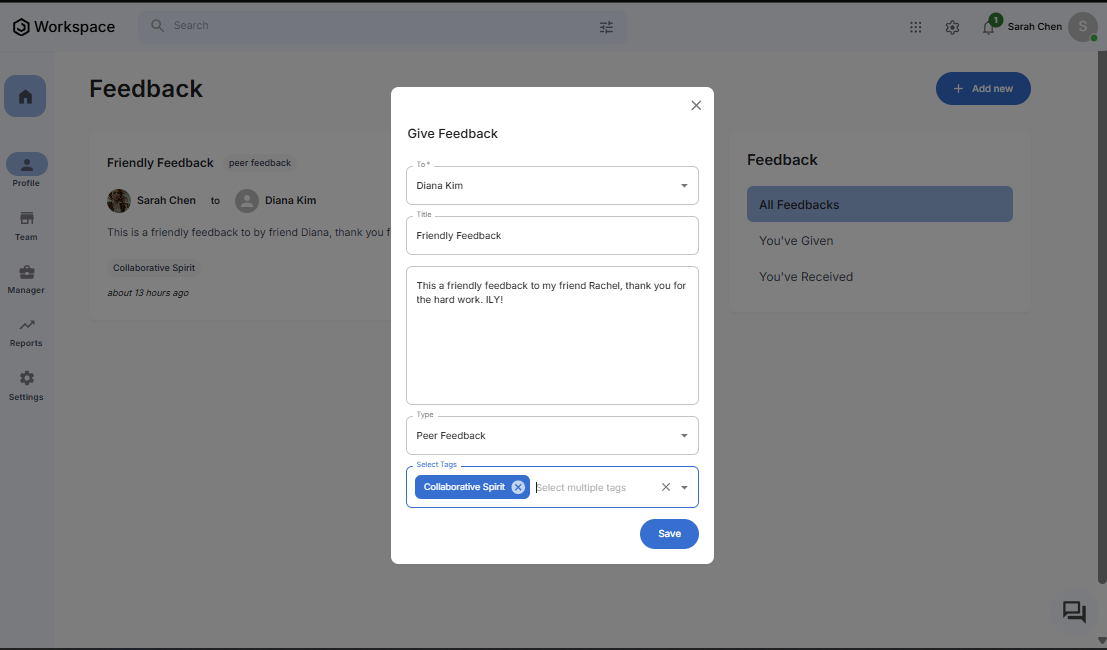This screenshot has width=1107, height=650.
Task: Click the Home icon in the sidebar
Action: [x=25, y=96]
